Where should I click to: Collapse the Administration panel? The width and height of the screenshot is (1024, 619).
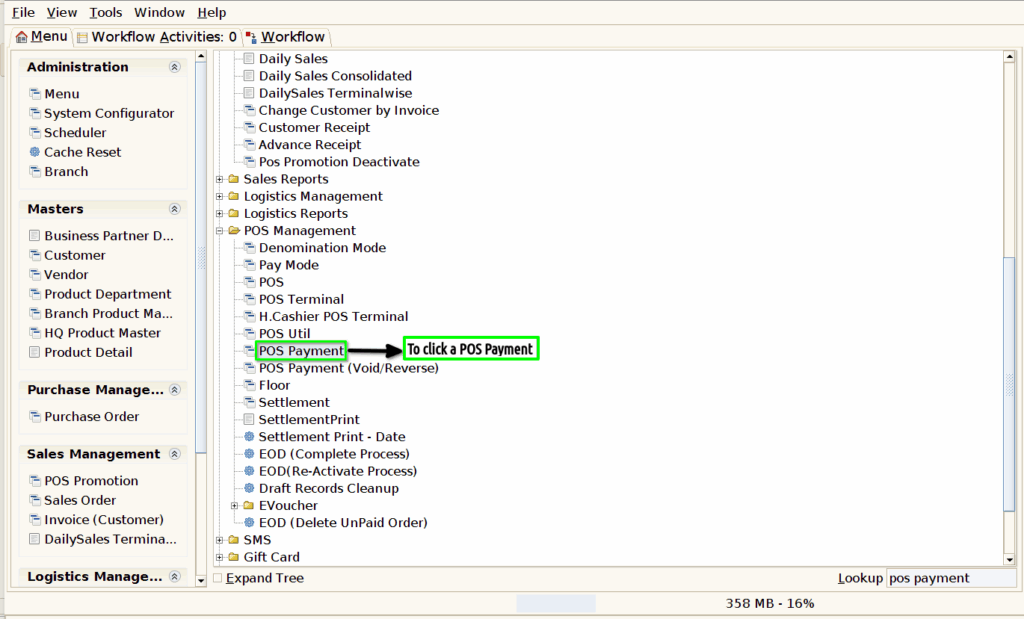click(174, 67)
